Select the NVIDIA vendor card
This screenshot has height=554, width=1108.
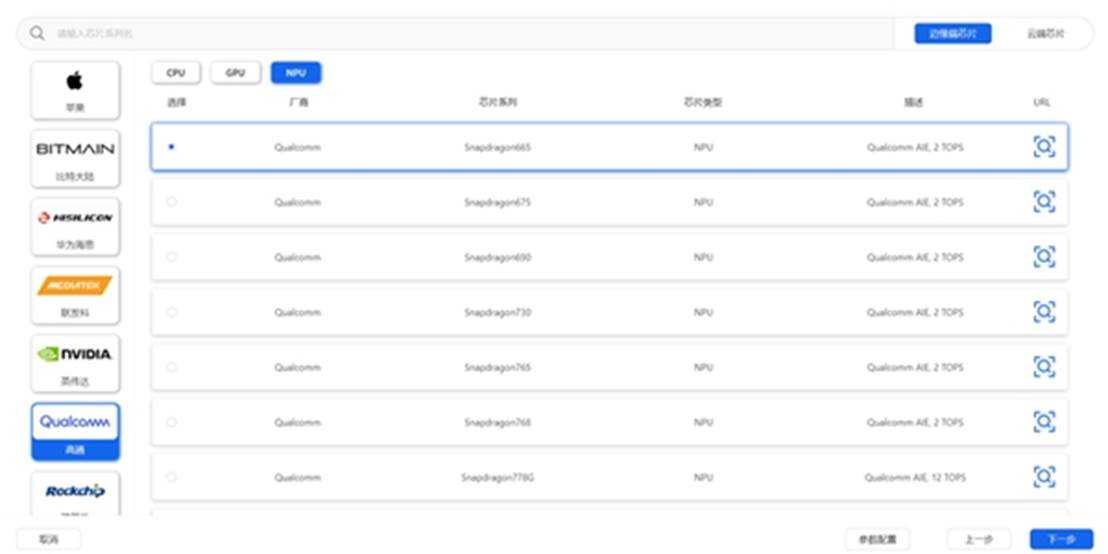(75, 364)
